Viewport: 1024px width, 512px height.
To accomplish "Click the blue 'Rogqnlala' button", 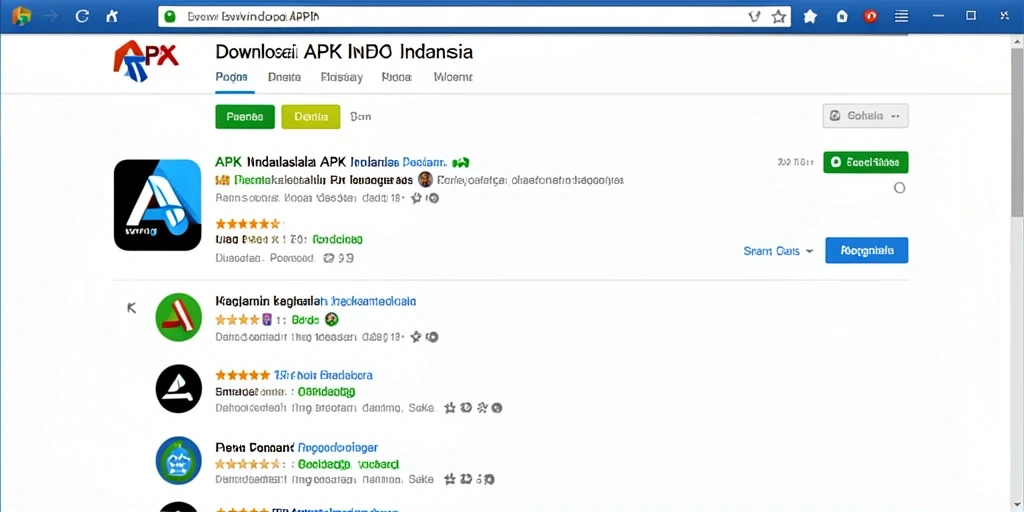I will click(867, 250).
